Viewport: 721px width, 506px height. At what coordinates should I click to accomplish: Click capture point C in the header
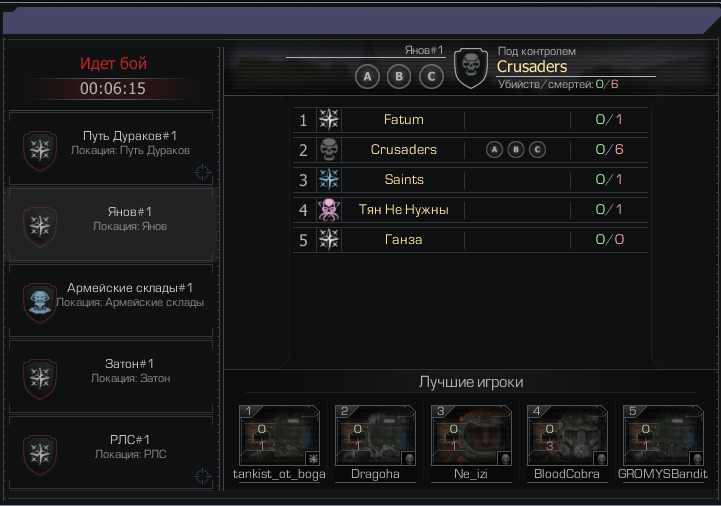point(431,76)
